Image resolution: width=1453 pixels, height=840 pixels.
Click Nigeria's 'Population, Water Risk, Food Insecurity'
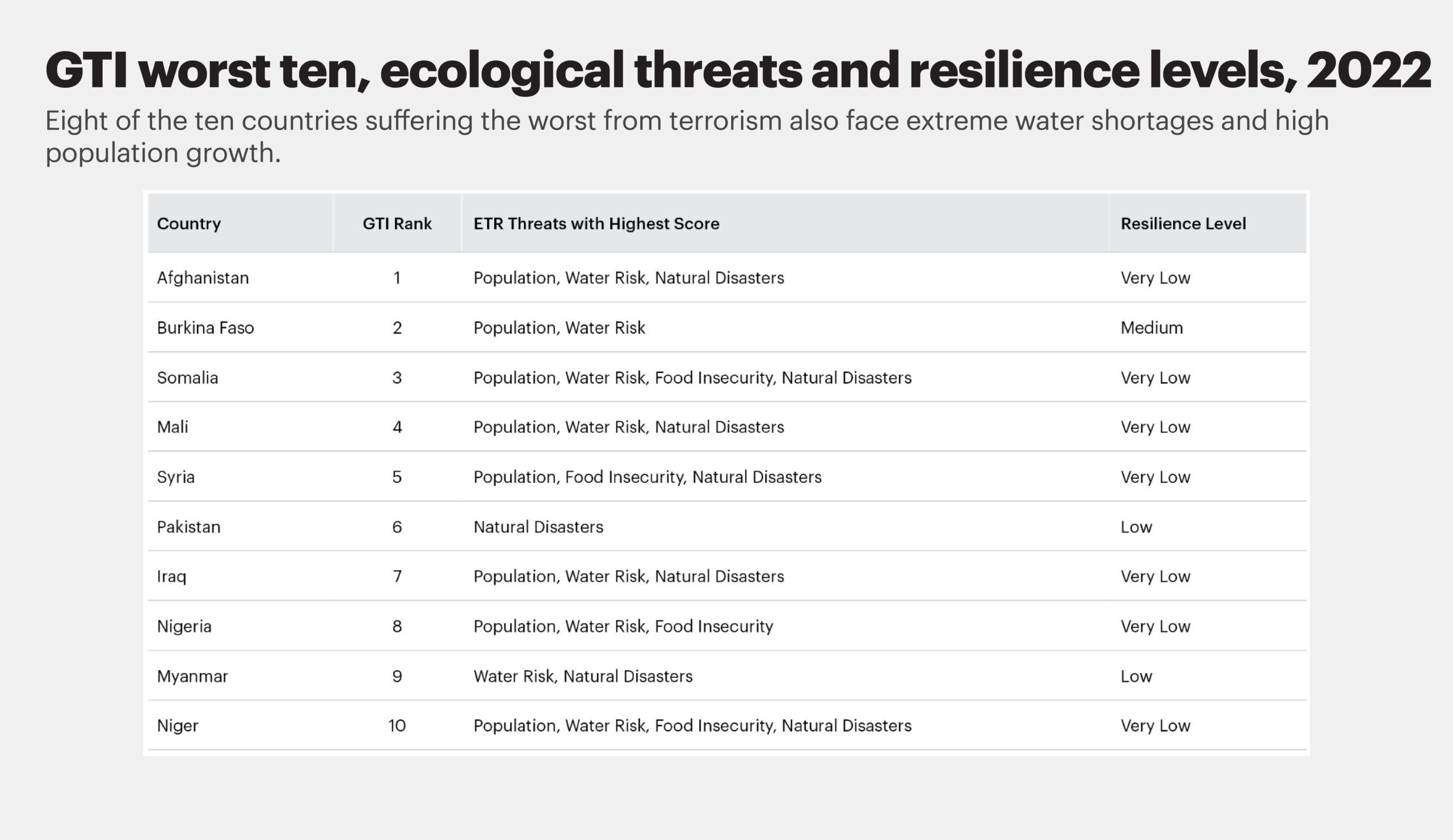coord(623,626)
